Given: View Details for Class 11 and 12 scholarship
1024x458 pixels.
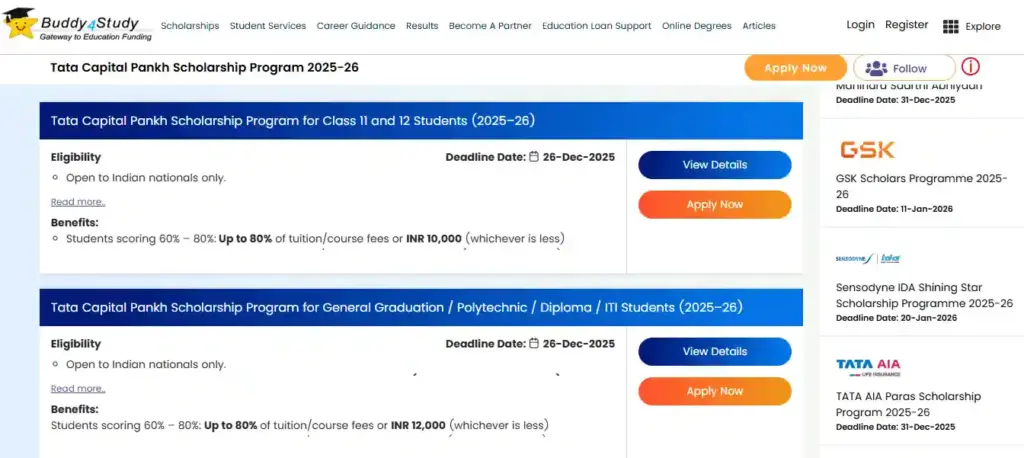Looking at the screenshot, I should (714, 165).
